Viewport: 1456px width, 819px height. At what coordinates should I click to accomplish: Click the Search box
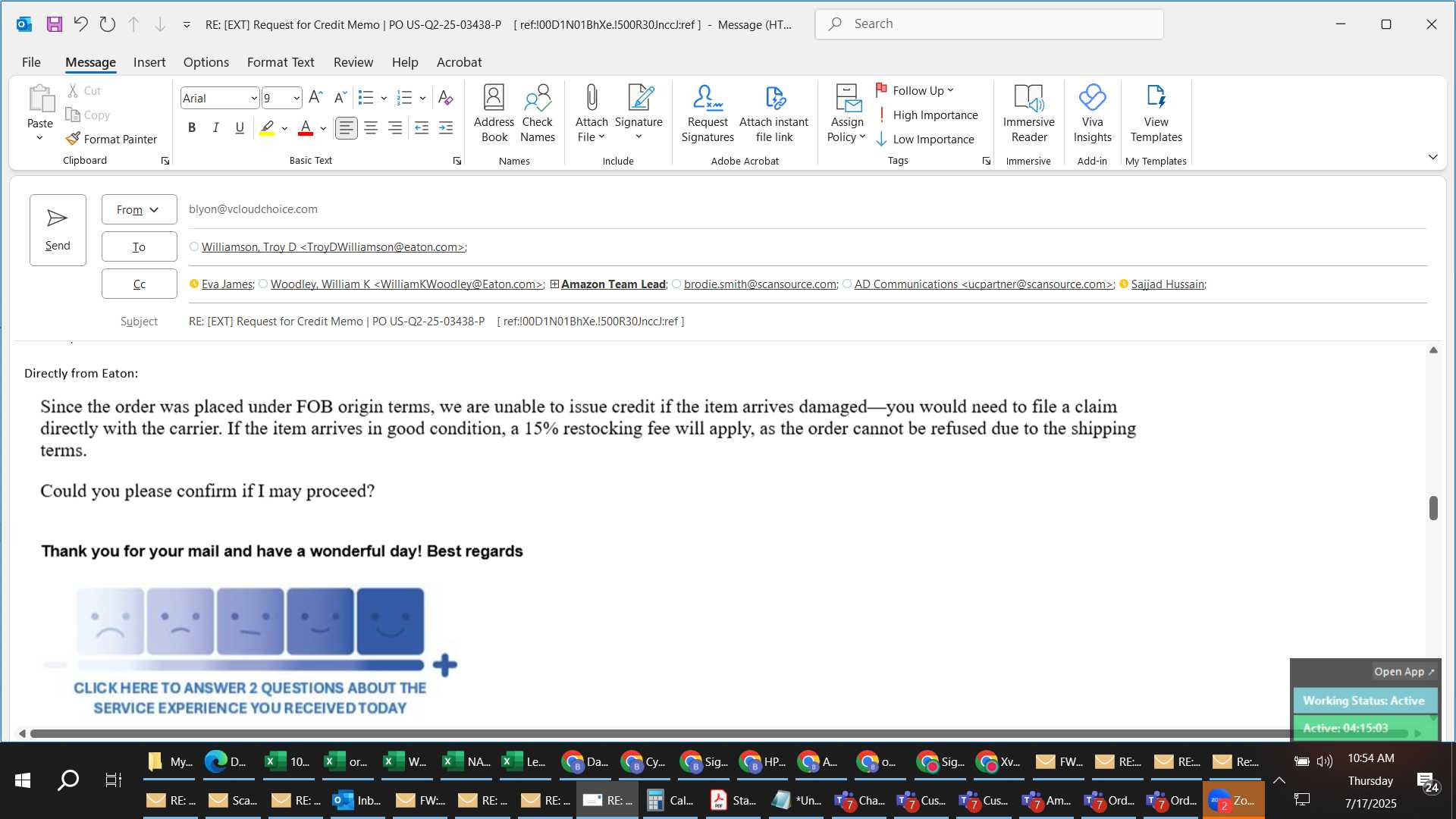coord(989,24)
